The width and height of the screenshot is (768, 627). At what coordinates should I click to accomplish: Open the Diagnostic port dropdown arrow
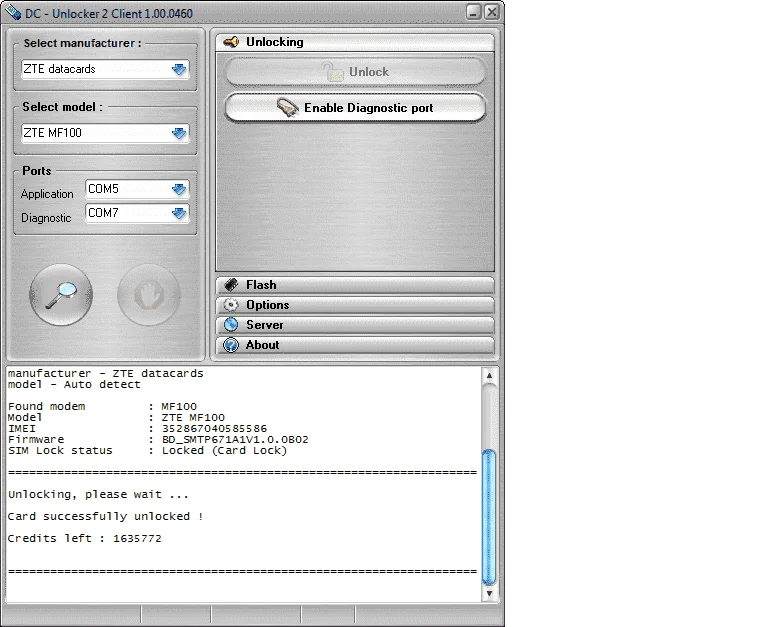click(179, 213)
